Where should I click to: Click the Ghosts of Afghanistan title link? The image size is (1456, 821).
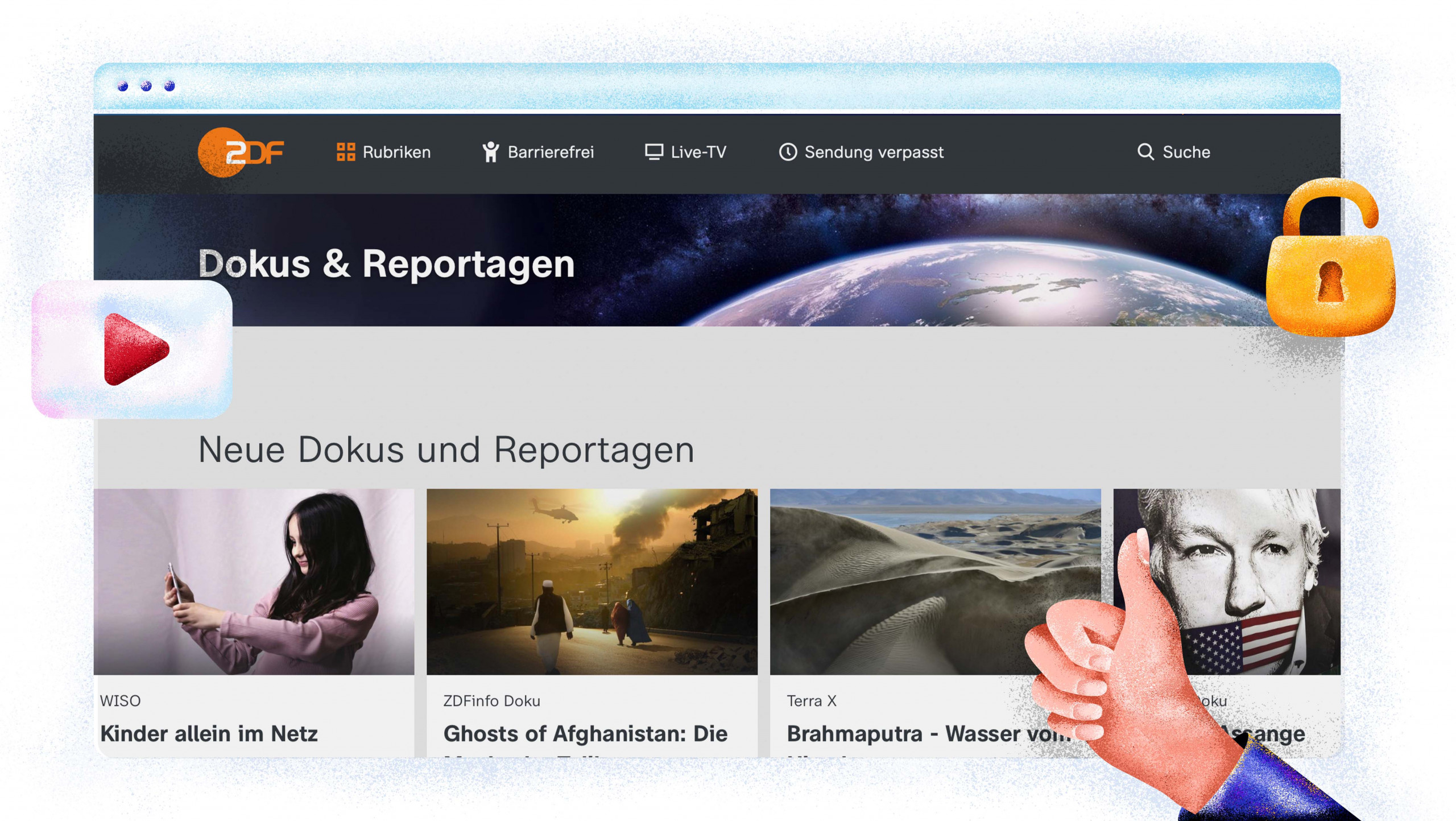(x=585, y=733)
